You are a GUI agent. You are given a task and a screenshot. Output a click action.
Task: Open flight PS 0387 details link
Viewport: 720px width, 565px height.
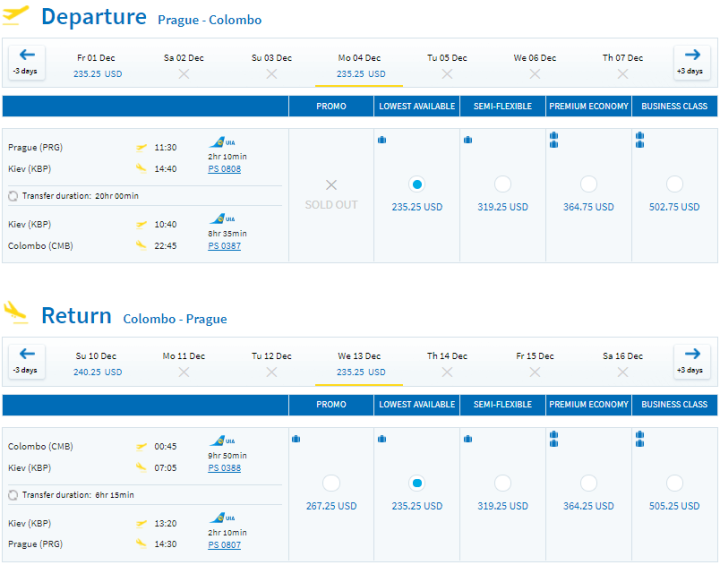224,246
